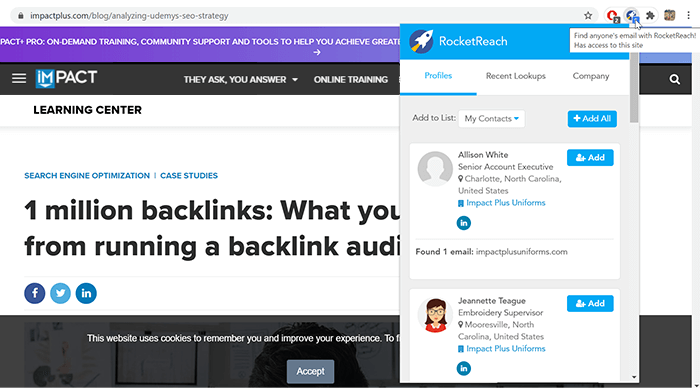Open the Chrome three-dot menu

[688, 16]
